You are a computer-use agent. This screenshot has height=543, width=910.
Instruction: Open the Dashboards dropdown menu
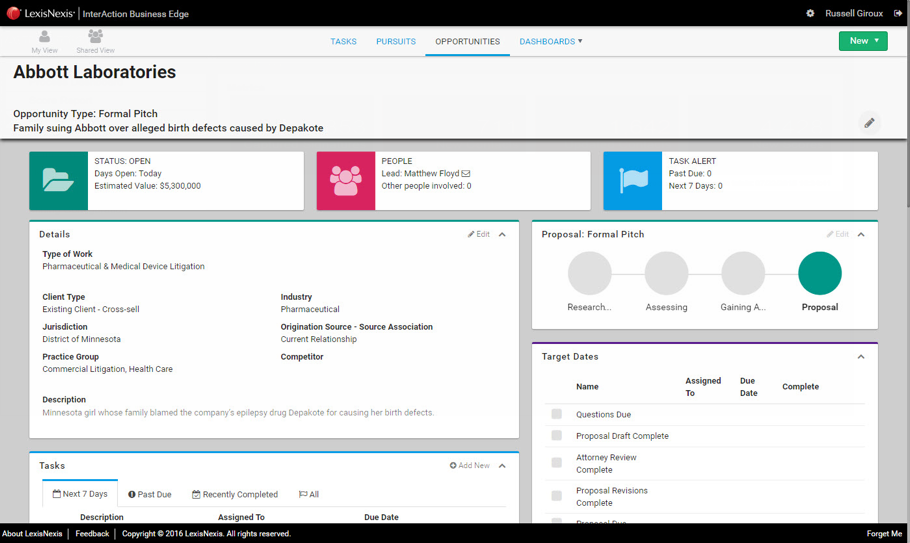(x=551, y=41)
